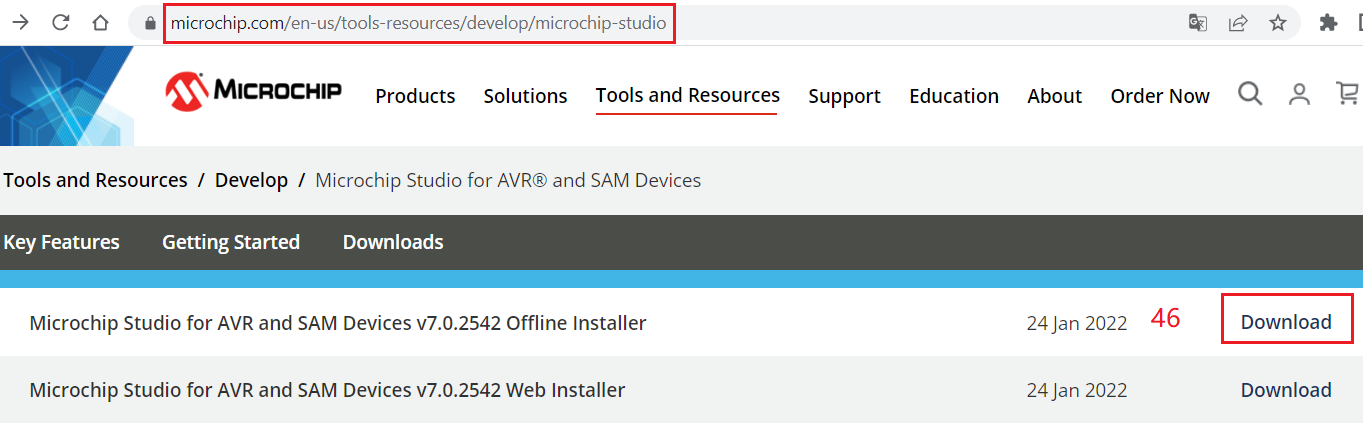Download the Web Installer
This screenshot has width=1363, height=431.
pos(1286,390)
